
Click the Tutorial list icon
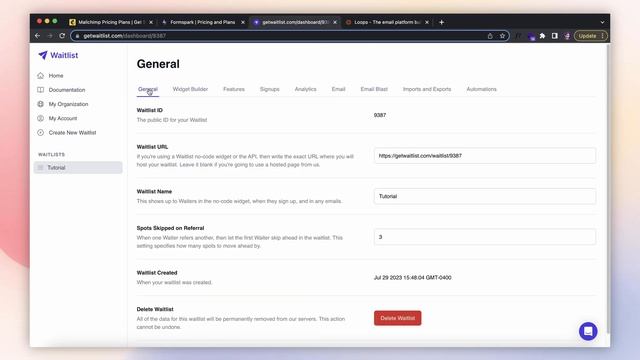coord(40,167)
